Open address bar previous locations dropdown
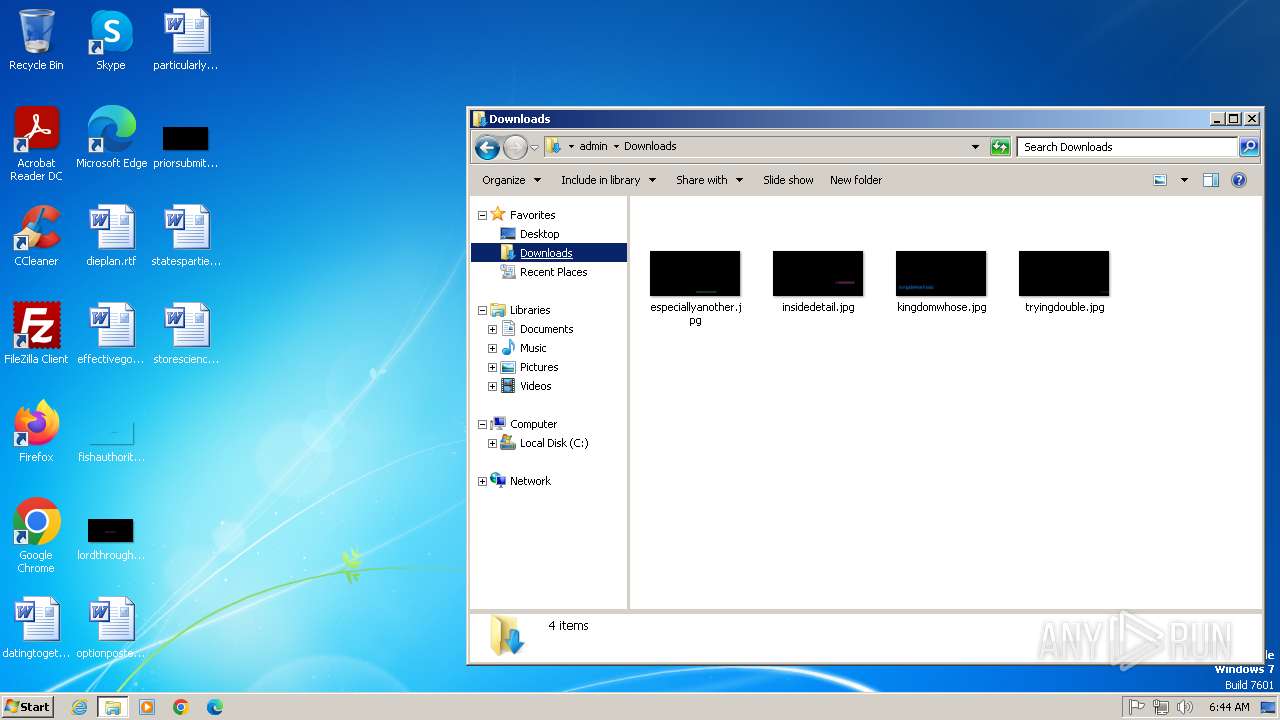The width and height of the screenshot is (1280, 720). pyautogui.click(x=976, y=147)
